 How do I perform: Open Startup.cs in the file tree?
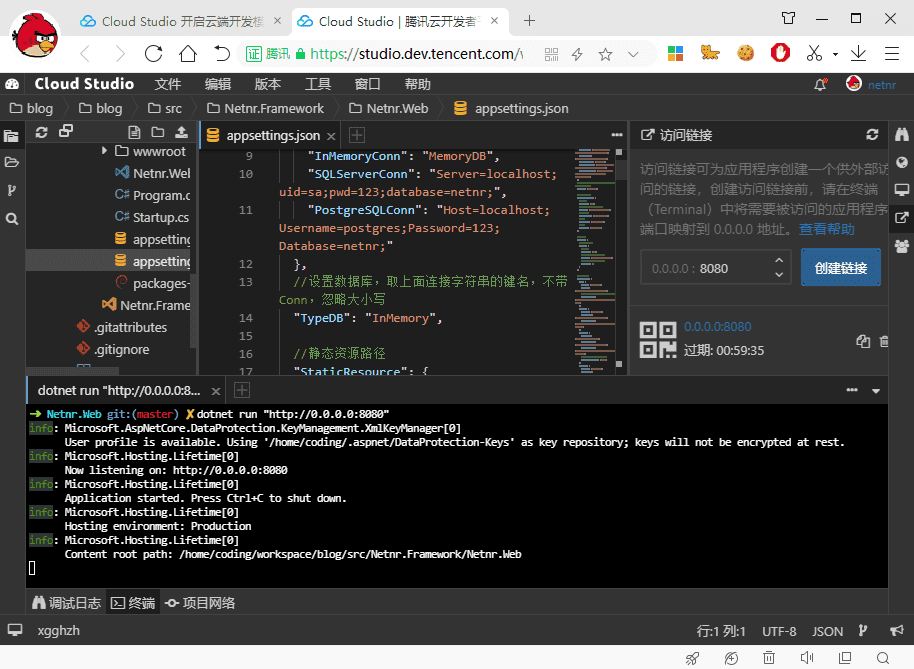coord(160,217)
